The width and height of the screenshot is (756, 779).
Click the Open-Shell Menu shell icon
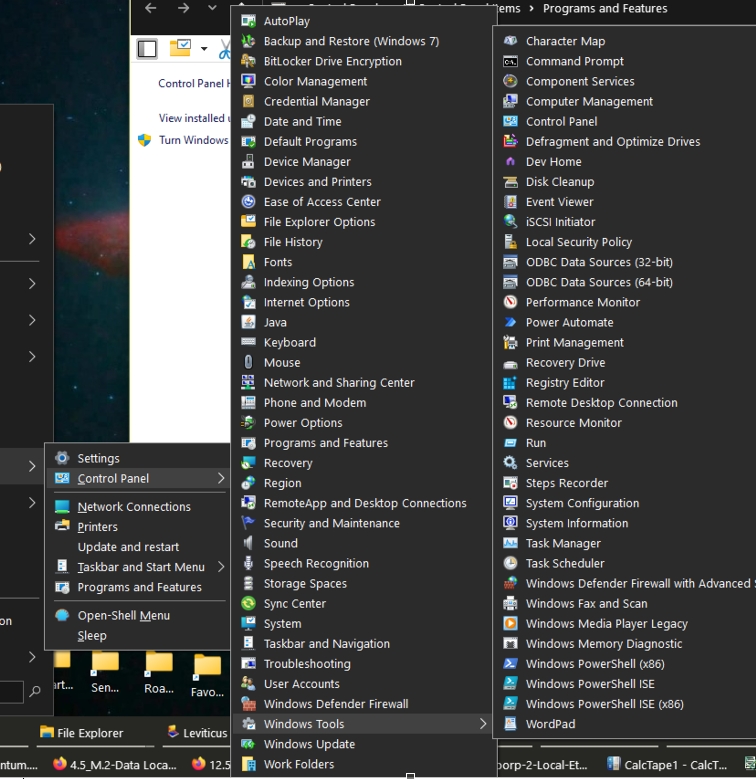[x=62, y=615]
